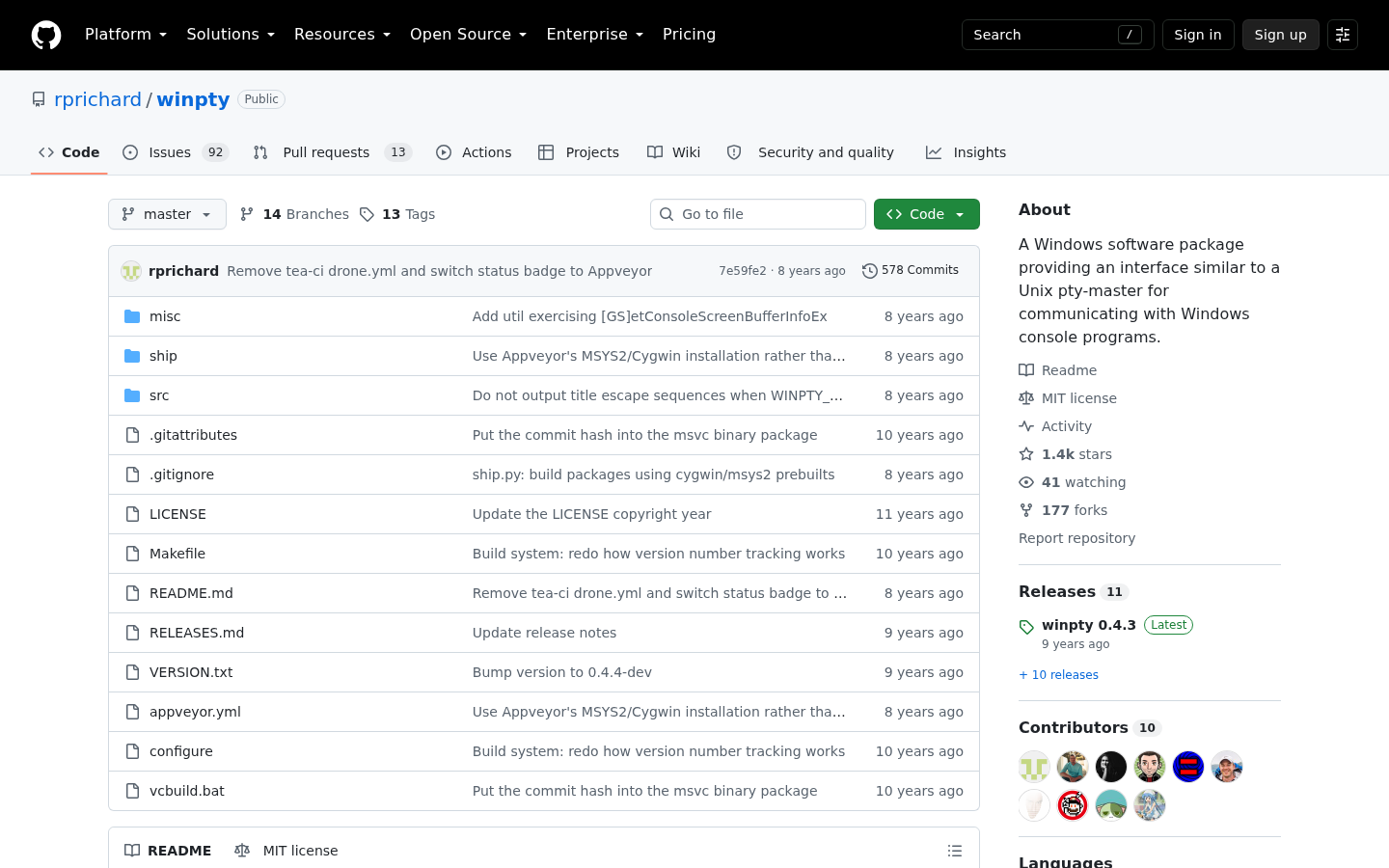Expand the Open Source menu

click(x=468, y=35)
